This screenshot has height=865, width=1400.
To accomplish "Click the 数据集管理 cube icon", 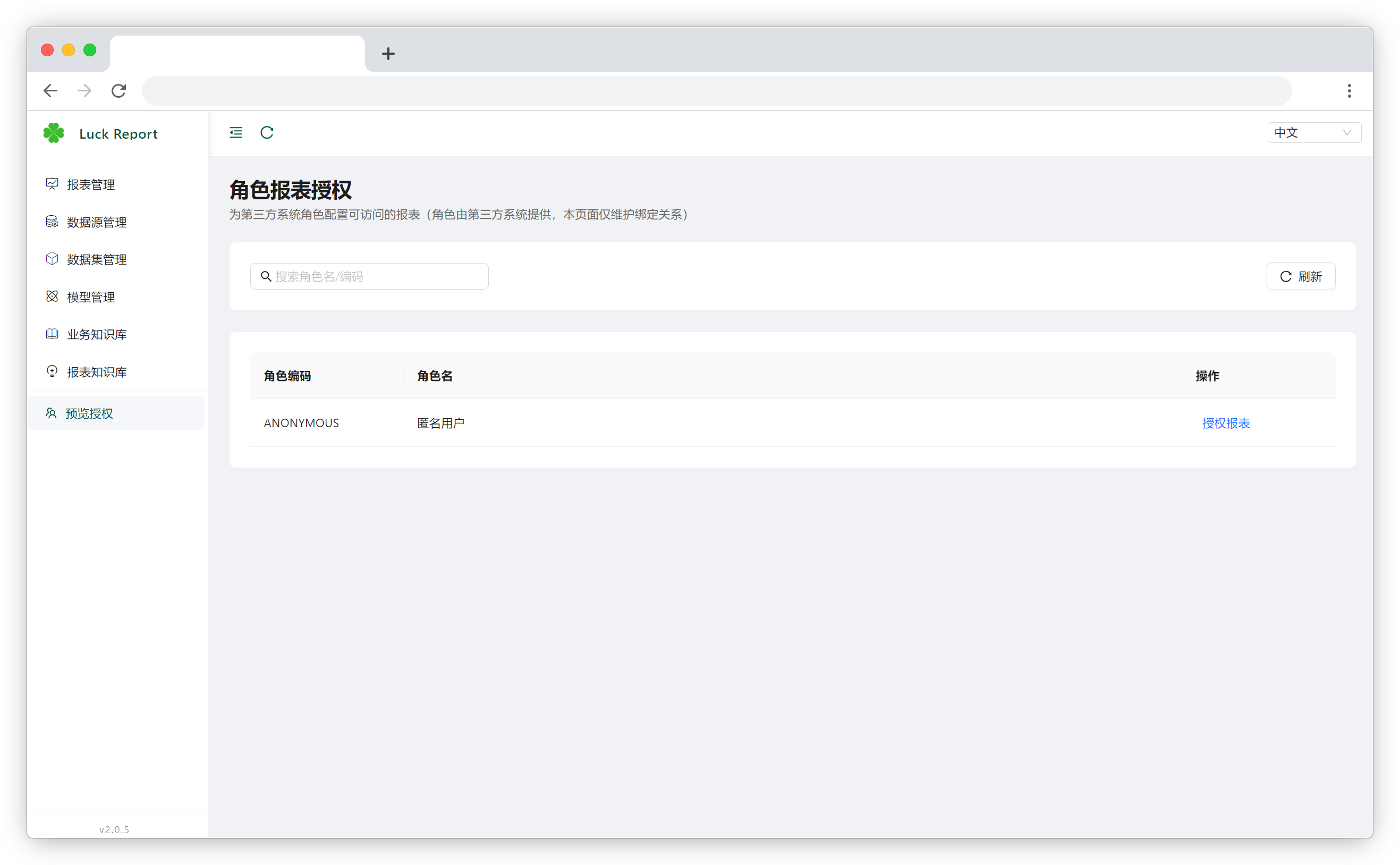I will (x=52, y=259).
